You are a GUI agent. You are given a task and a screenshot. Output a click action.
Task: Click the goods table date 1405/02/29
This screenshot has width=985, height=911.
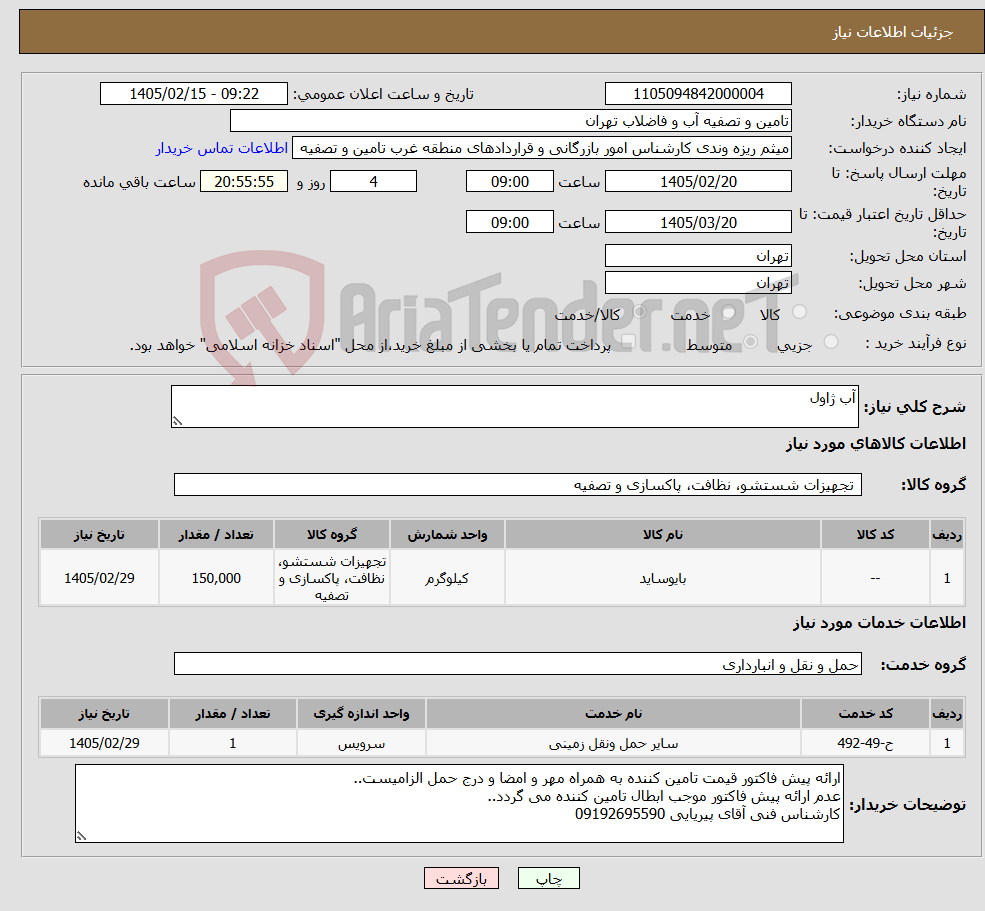[99, 578]
